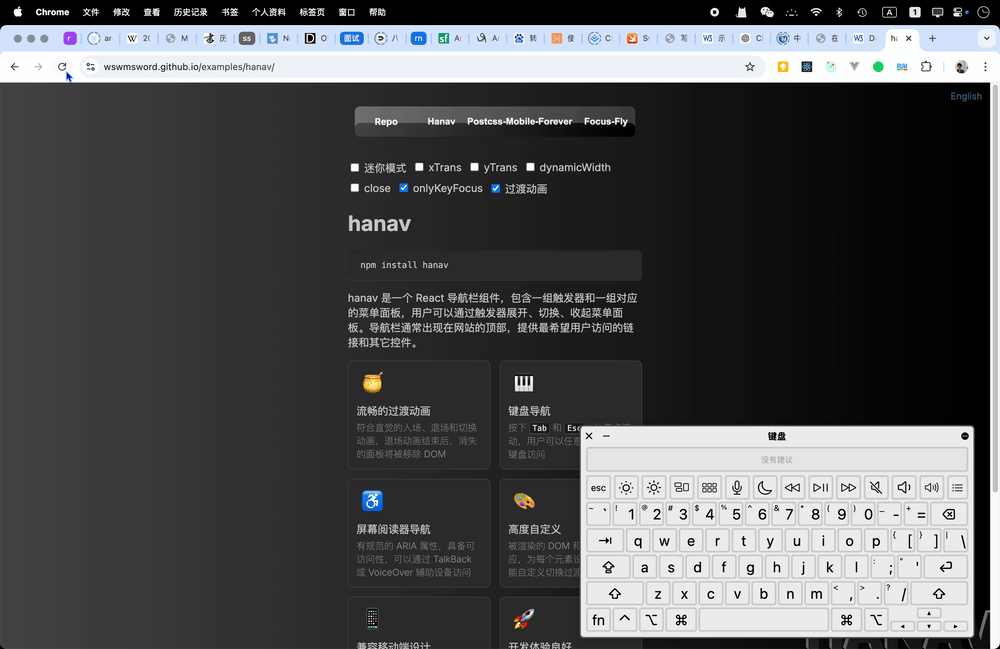This screenshot has height=649, width=1000.
Task: Click the backspace delete key
Action: tap(948, 513)
